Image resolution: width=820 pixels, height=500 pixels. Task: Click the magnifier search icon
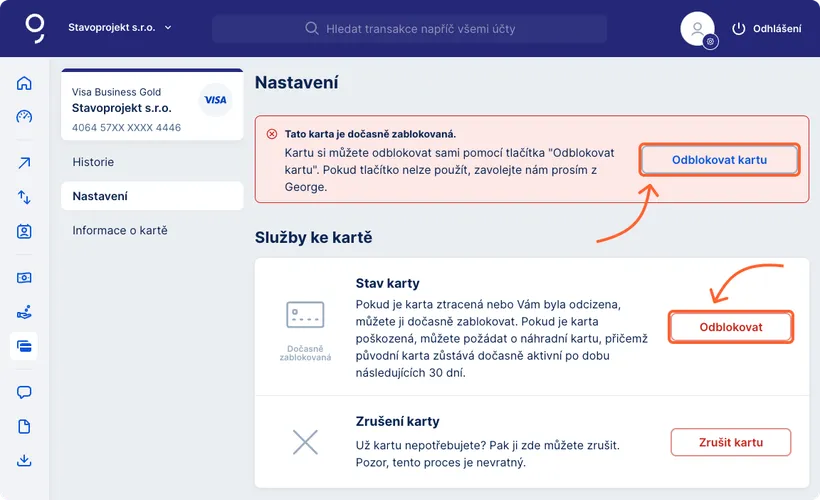click(x=312, y=28)
